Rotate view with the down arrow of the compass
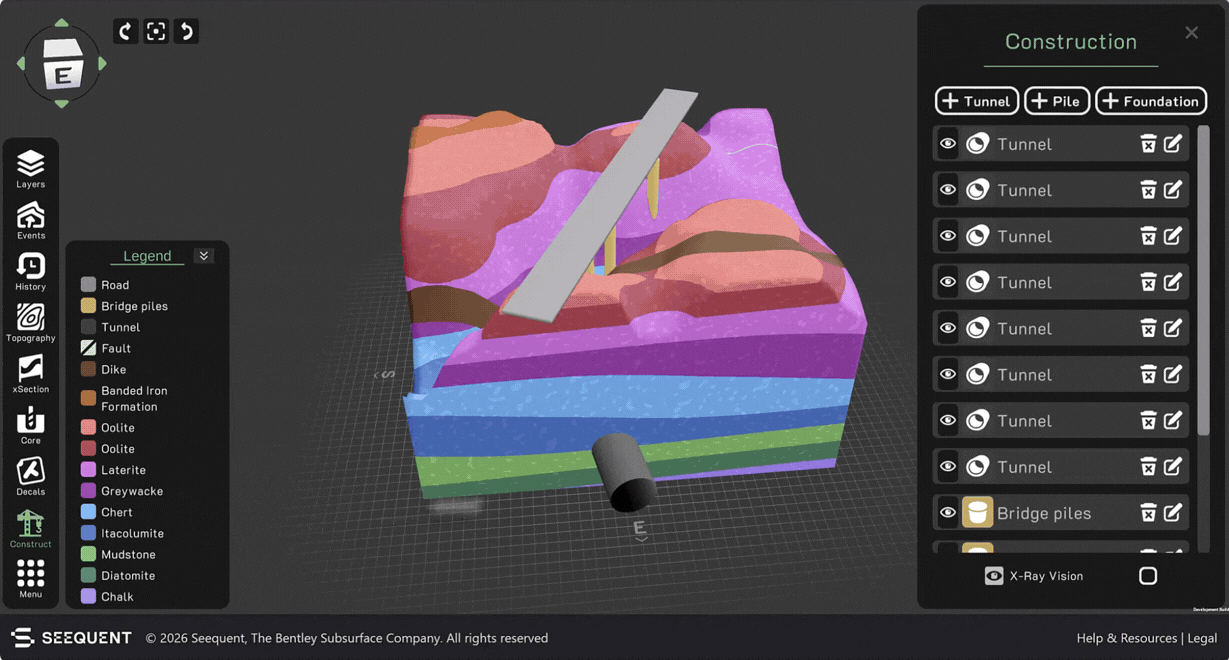Screen dimensions: 1229x660 (x=62, y=104)
